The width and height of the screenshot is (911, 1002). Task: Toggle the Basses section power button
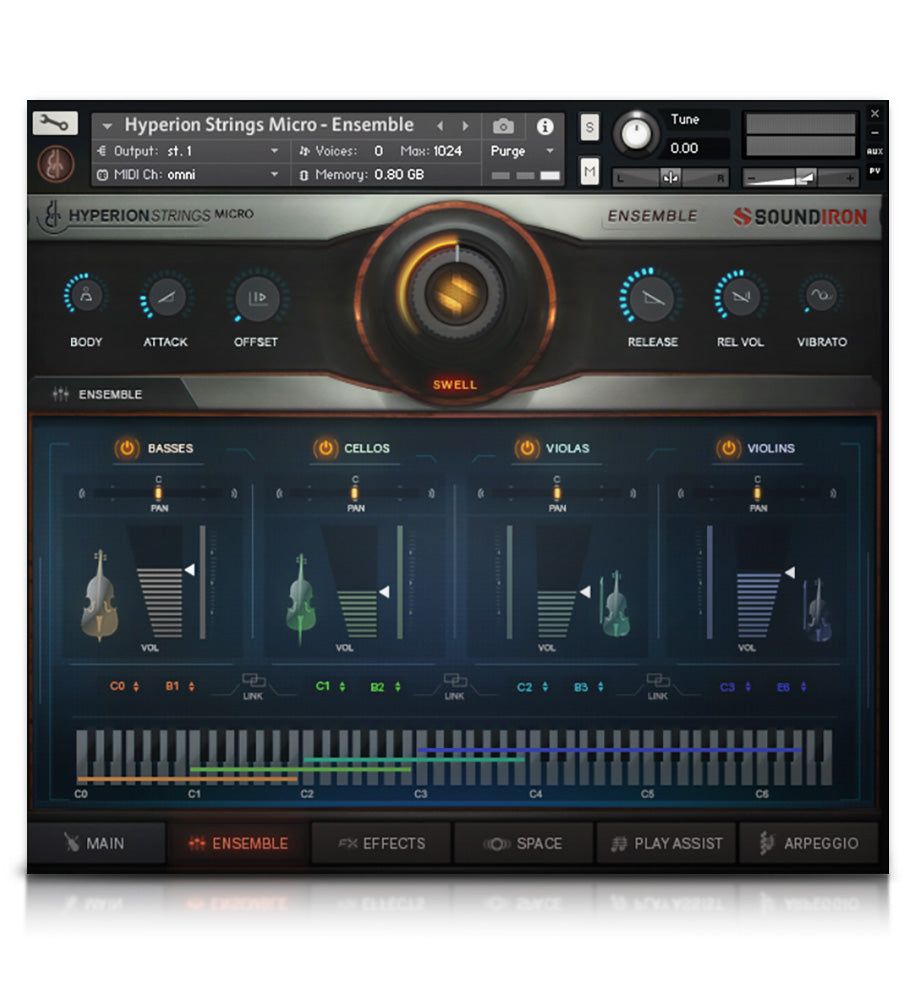(124, 449)
